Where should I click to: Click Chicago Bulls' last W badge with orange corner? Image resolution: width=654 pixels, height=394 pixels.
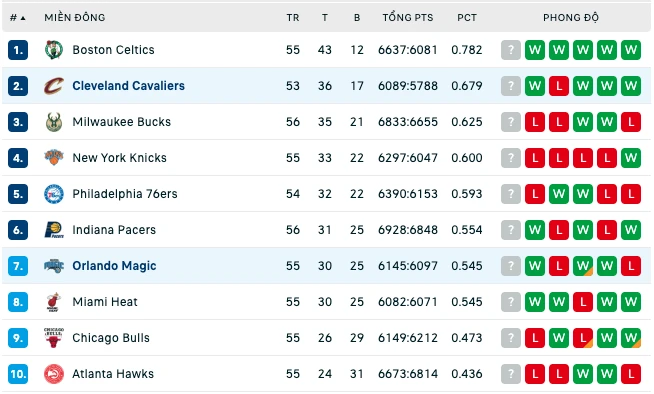click(631, 338)
